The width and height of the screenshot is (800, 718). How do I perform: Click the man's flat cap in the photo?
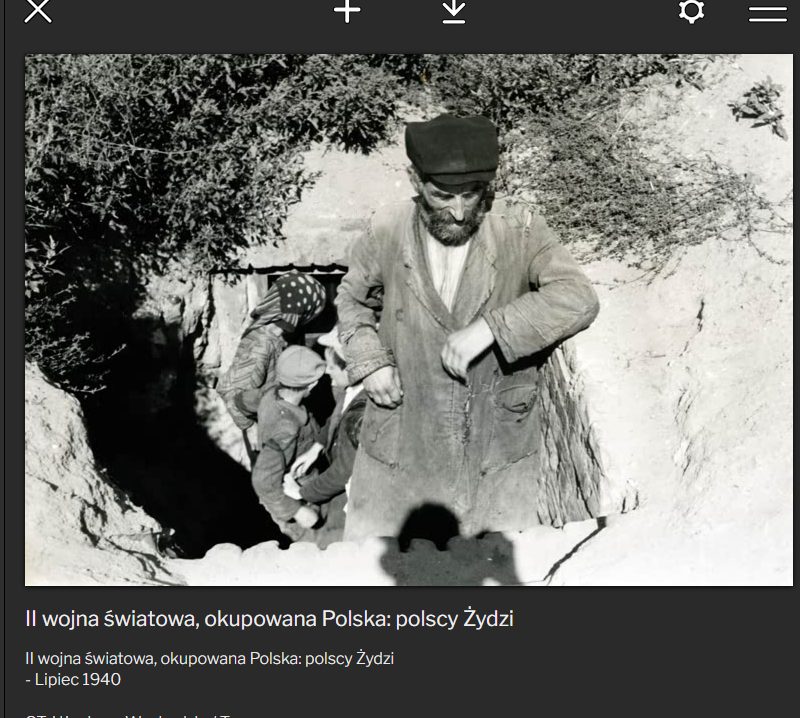click(x=452, y=149)
